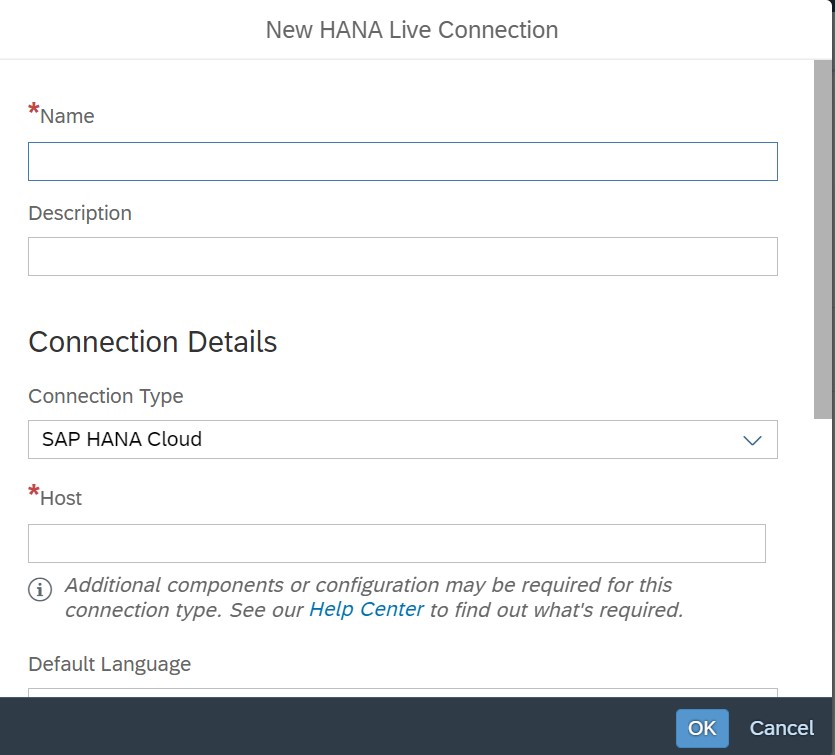Image resolution: width=835 pixels, height=755 pixels.
Task: Click the additional components note text
Action: tap(374, 597)
